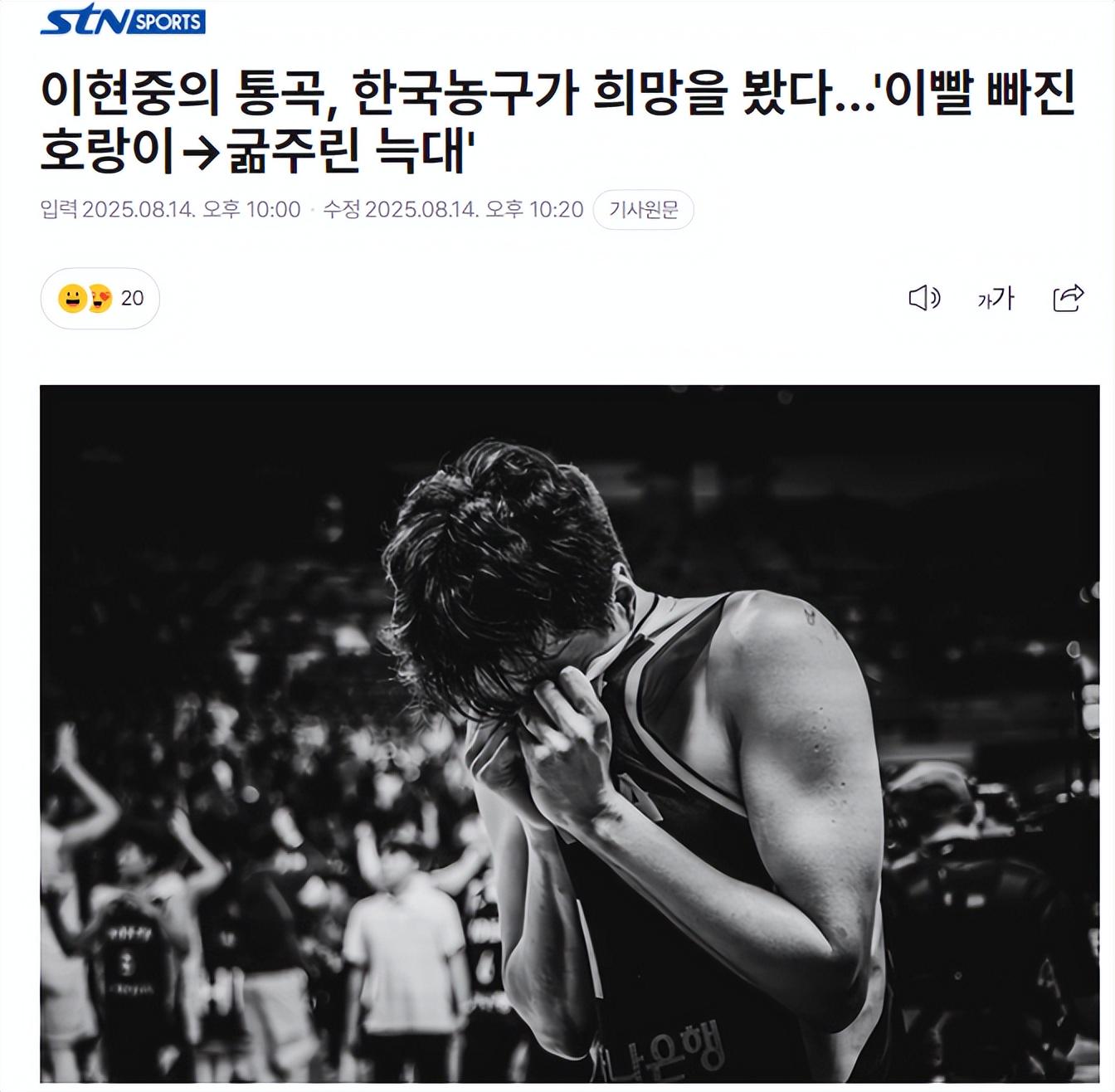
Task: Open the 기사원문 original article button
Action: coord(644,210)
